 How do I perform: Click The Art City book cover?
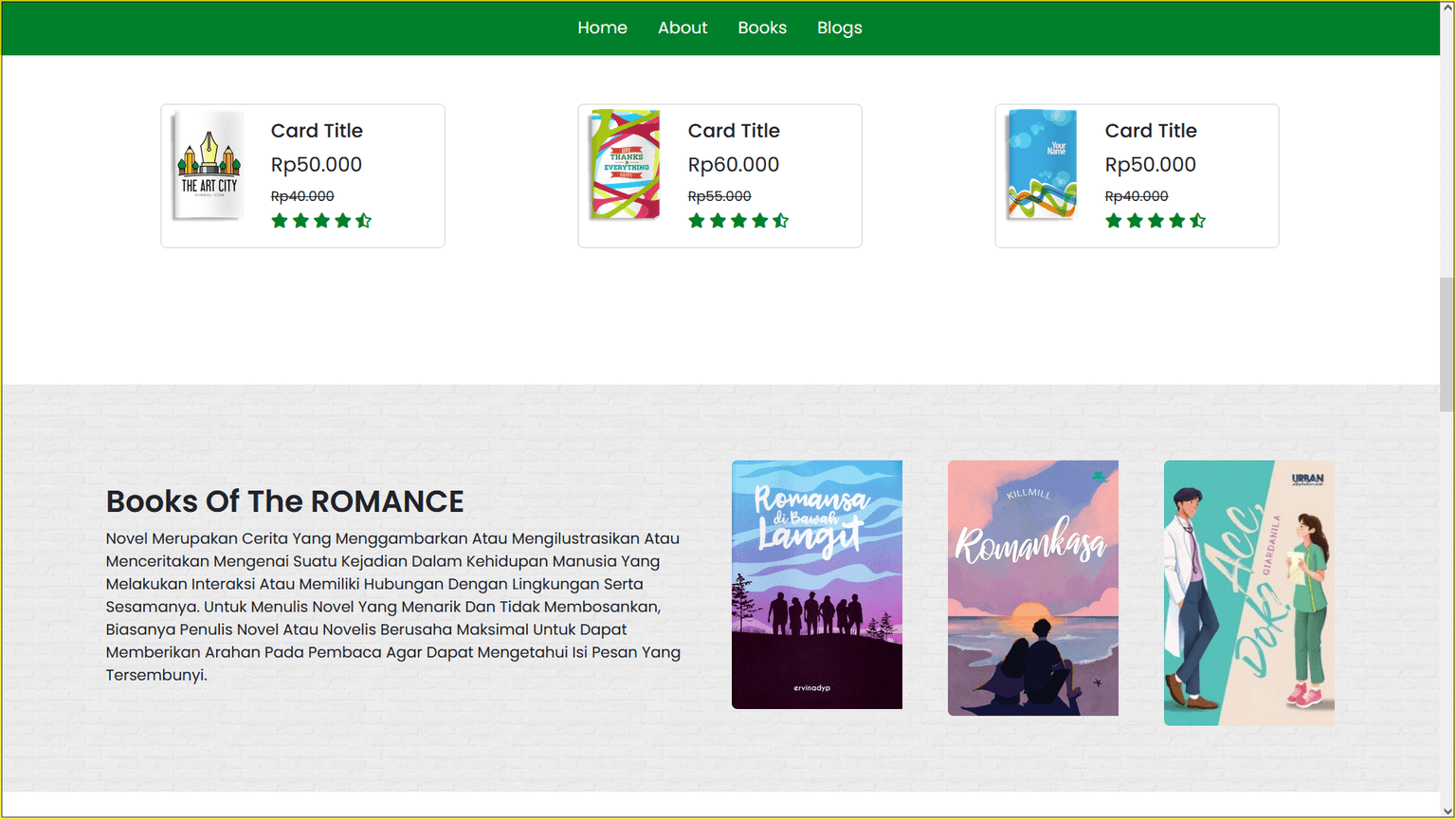[209, 165]
